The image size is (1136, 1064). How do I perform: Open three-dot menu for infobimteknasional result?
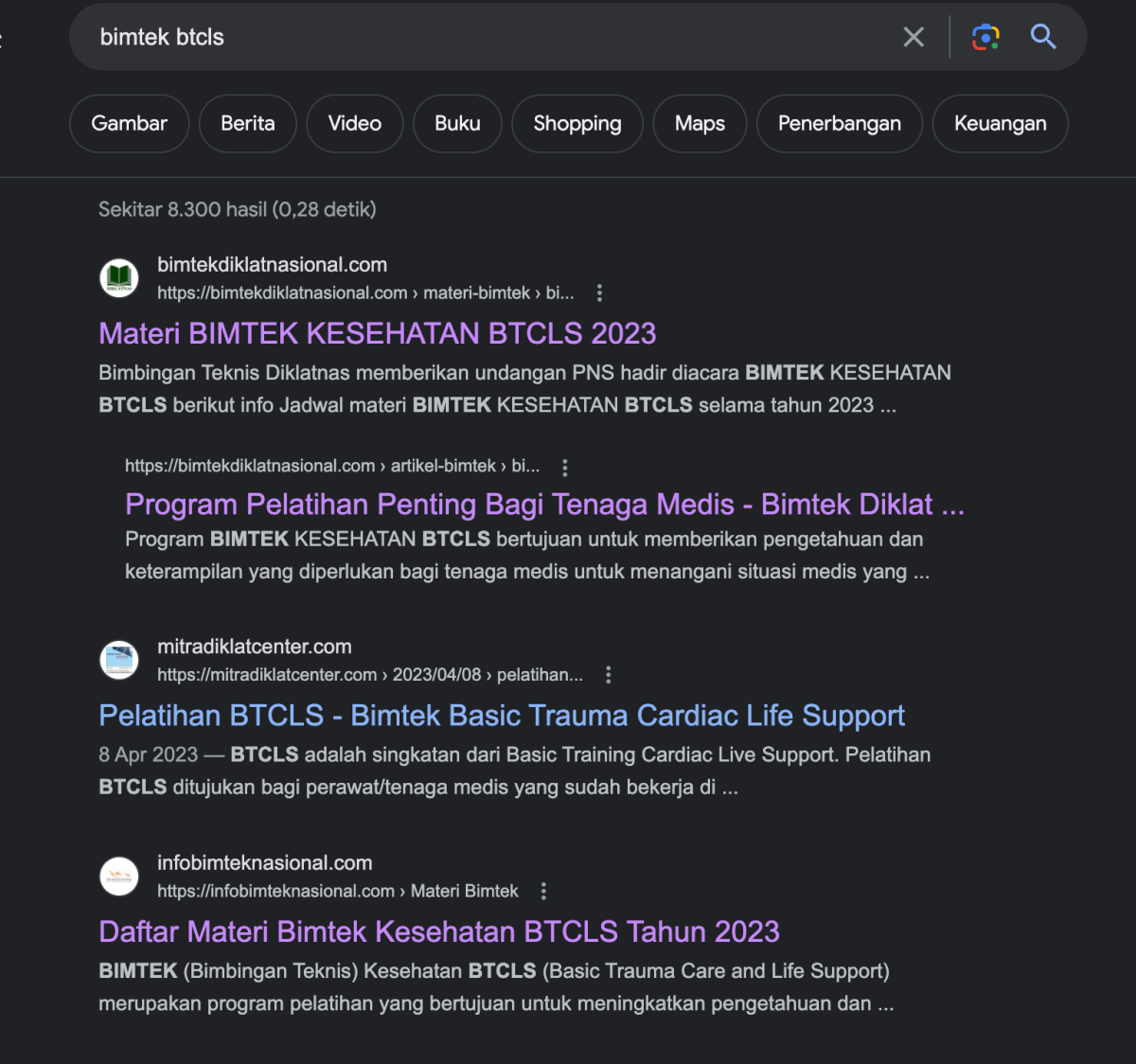point(543,891)
